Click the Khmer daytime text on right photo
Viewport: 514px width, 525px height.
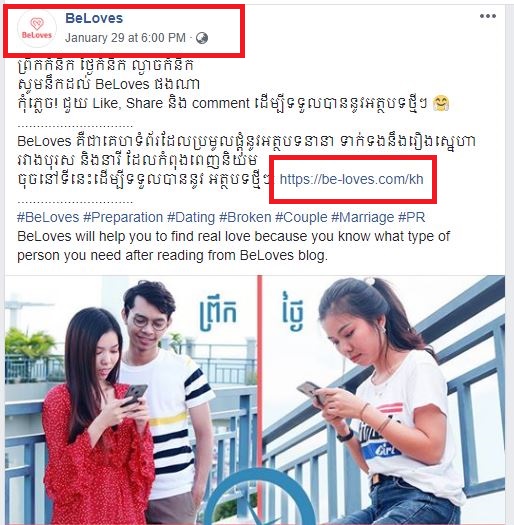[x=293, y=311]
